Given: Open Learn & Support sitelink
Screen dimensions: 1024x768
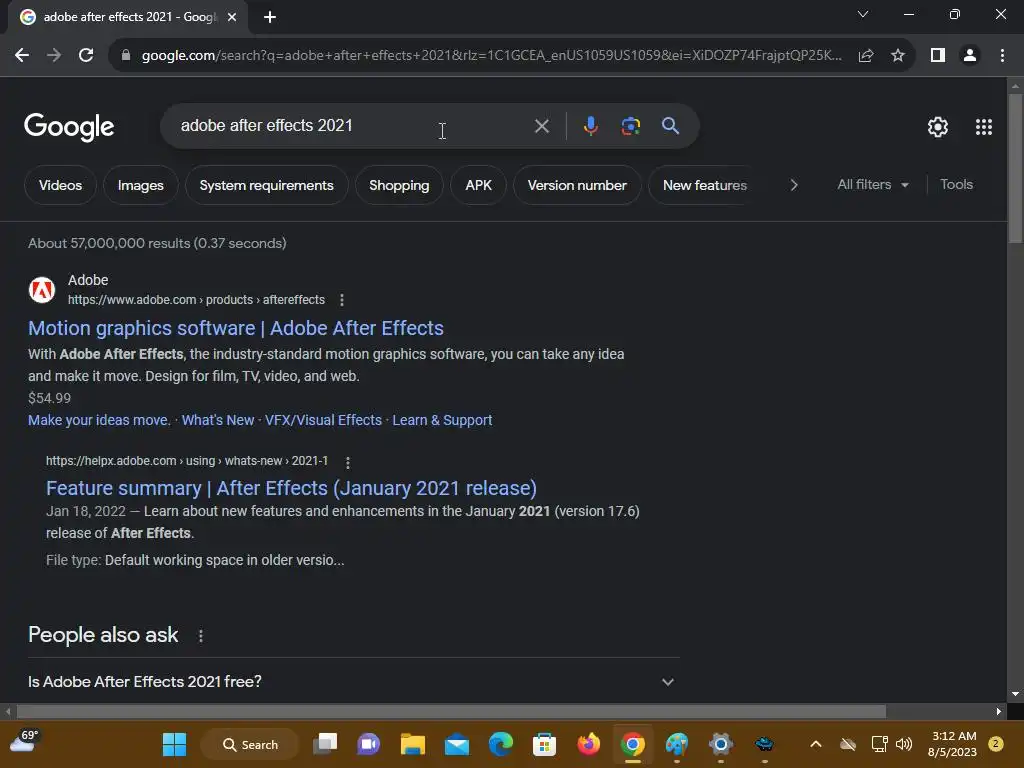Looking at the screenshot, I should [442, 420].
